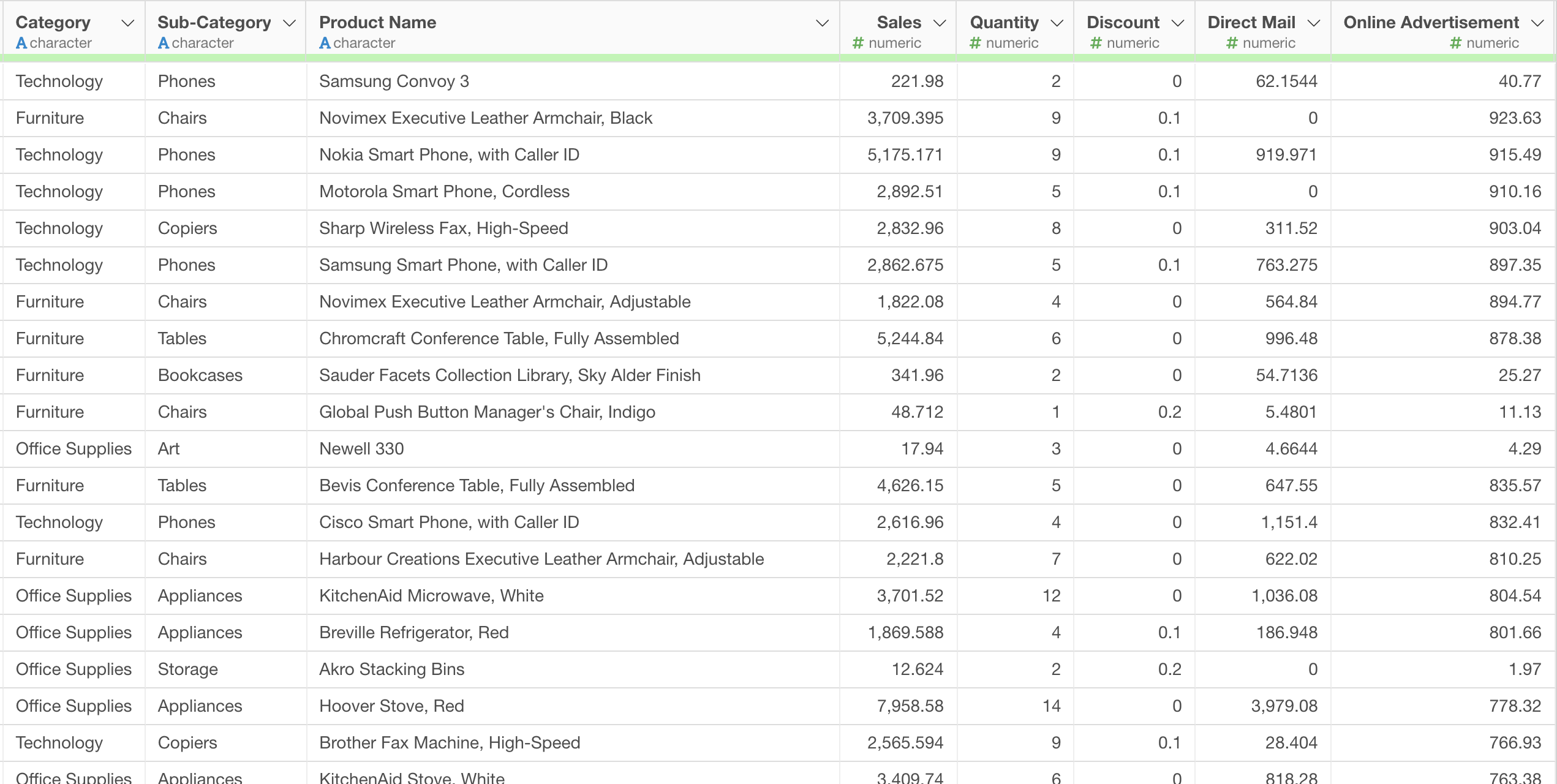This screenshot has width=1557, height=784.
Task: Open the Online Advertisement column dropdown arrow
Action: 1537,23
